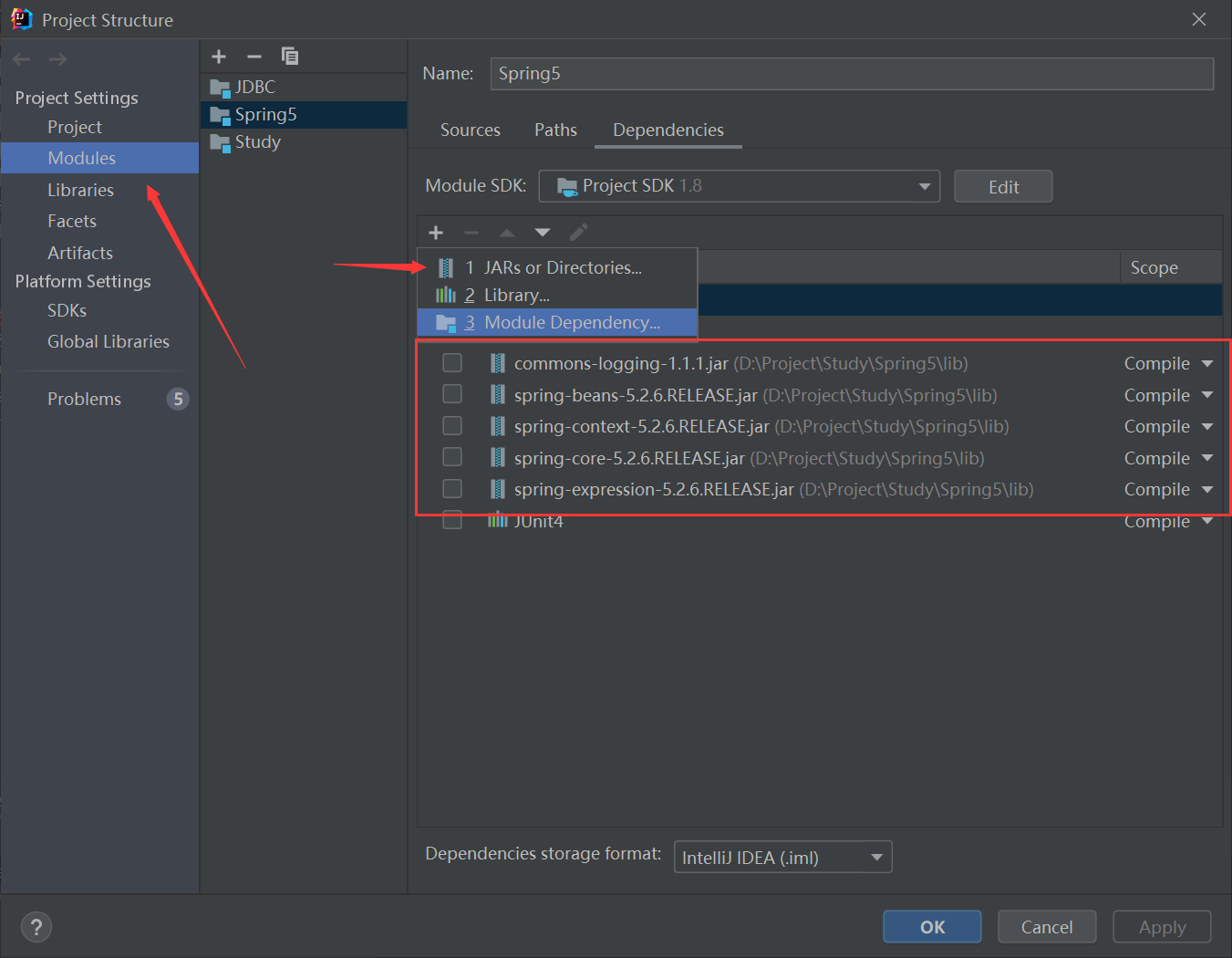Change scope of spring-expression-5.2.6.RELEASE.jar
The height and width of the screenshot is (958, 1232).
pos(1168,489)
